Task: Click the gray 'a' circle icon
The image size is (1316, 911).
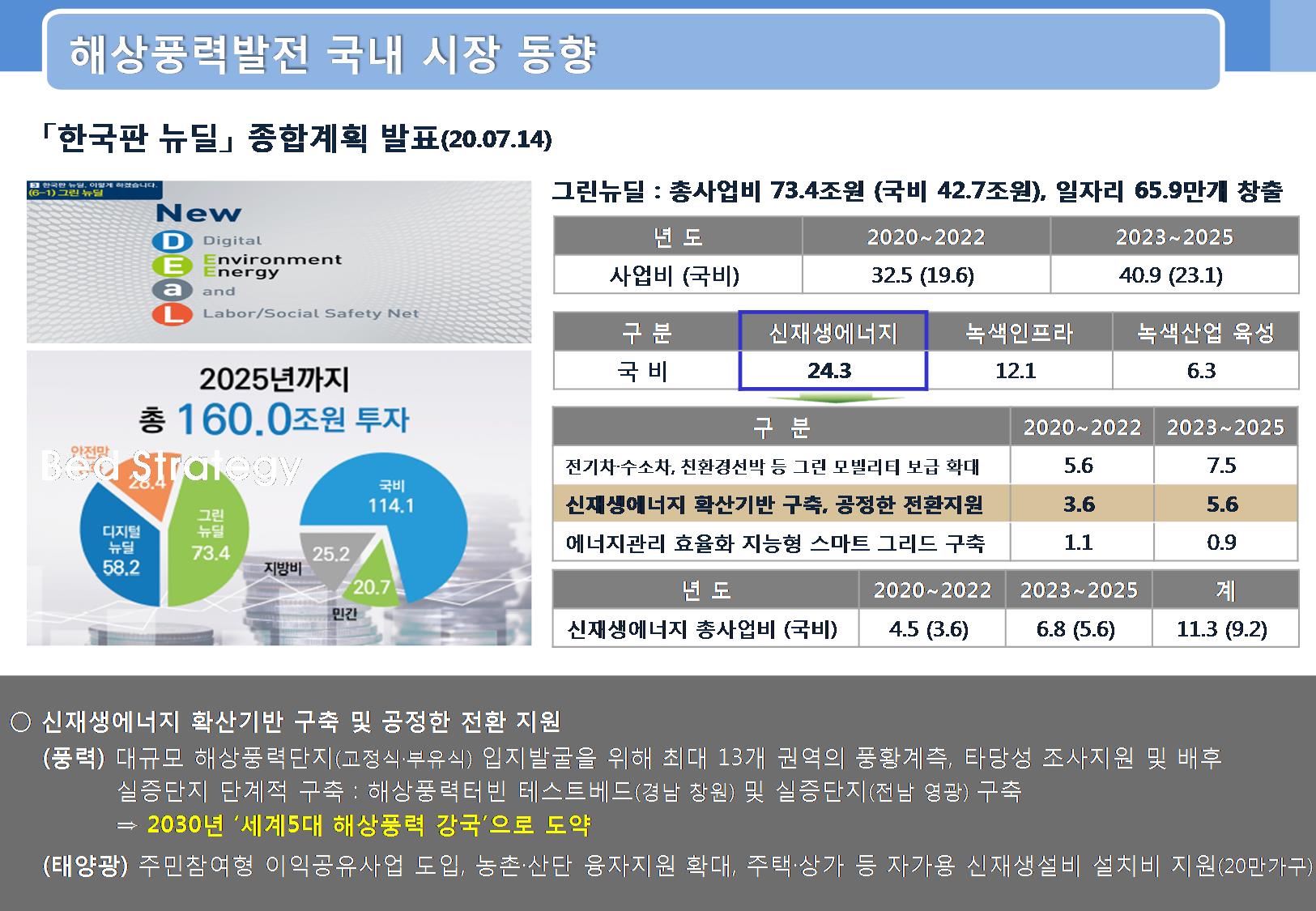Action: tap(172, 290)
